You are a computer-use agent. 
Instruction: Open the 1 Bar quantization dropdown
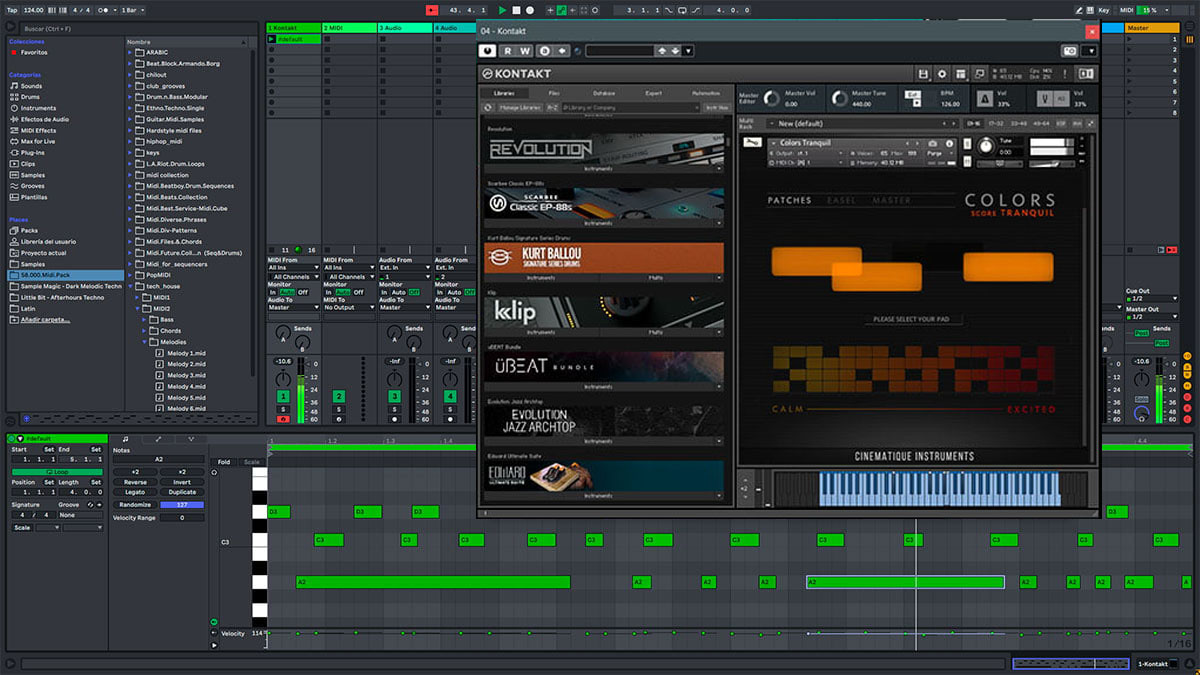(133, 10)
